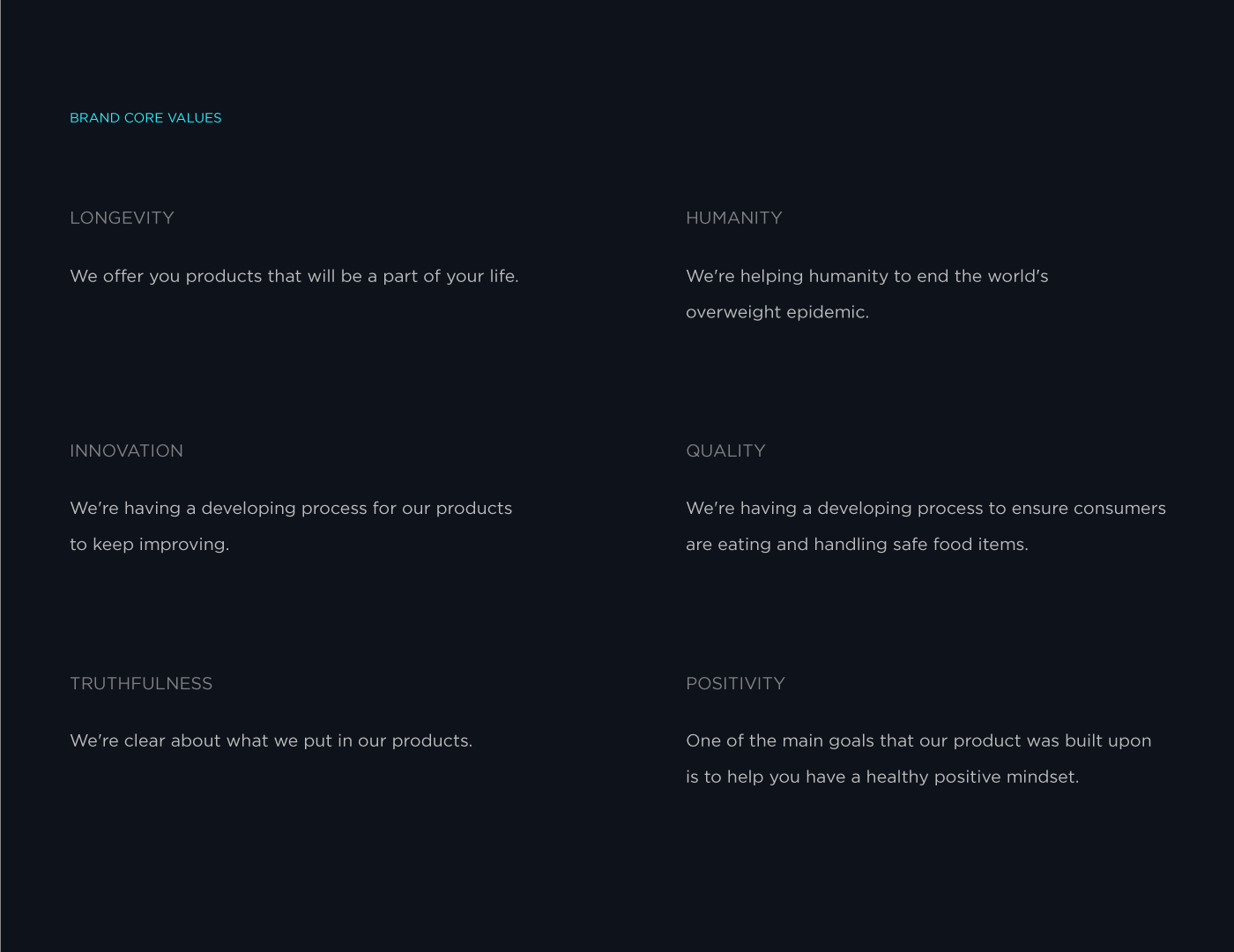The height and width of the screenshot is (952, 1234).
Task: Click the "healthy positive mindset" line
Action: click(x=882, y=777)
